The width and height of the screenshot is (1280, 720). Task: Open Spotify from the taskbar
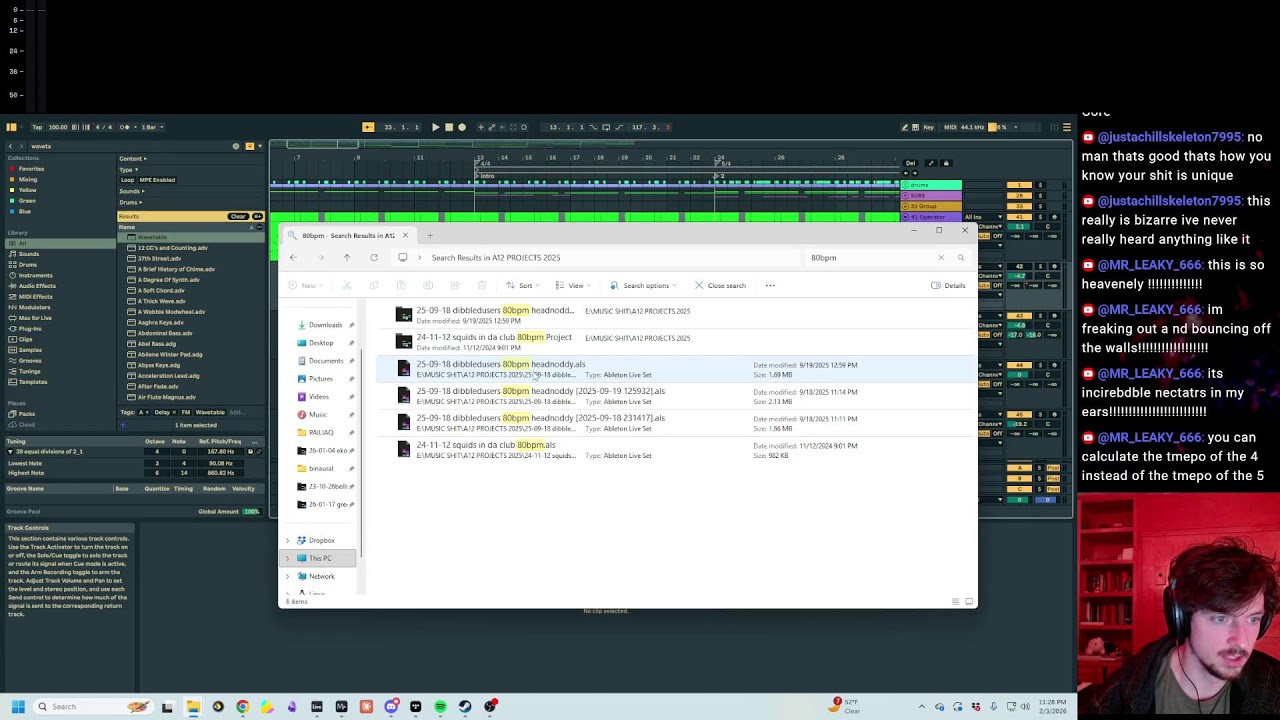tap(440, 707)
